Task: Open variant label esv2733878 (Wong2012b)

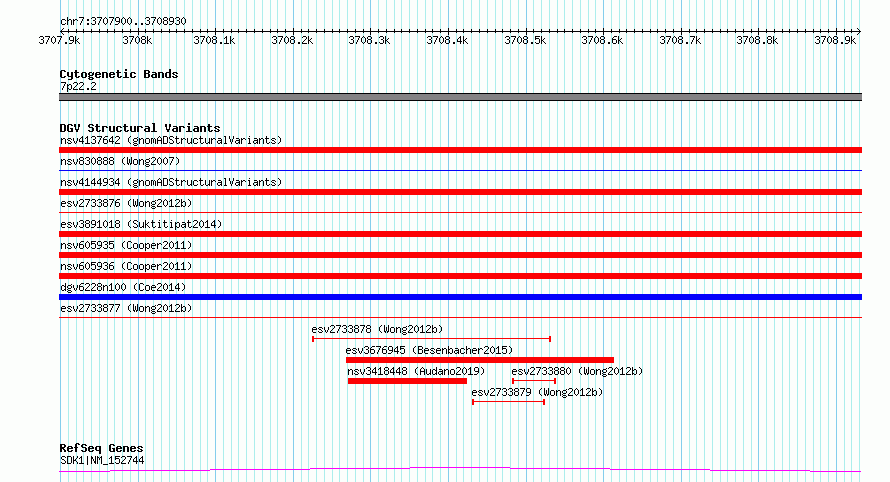Action: pos(377,329)
